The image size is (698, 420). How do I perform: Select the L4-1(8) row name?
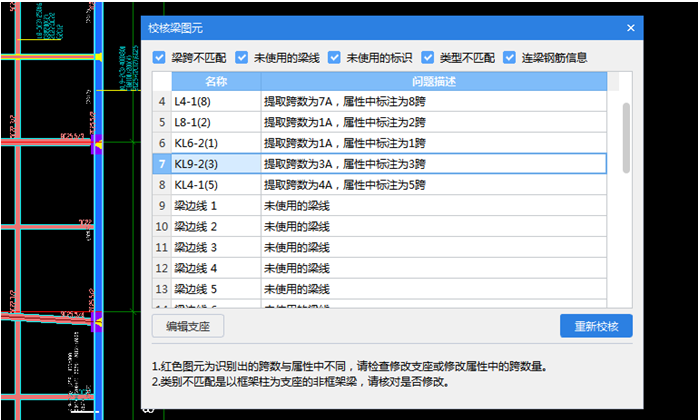click(x=192, y=102)
